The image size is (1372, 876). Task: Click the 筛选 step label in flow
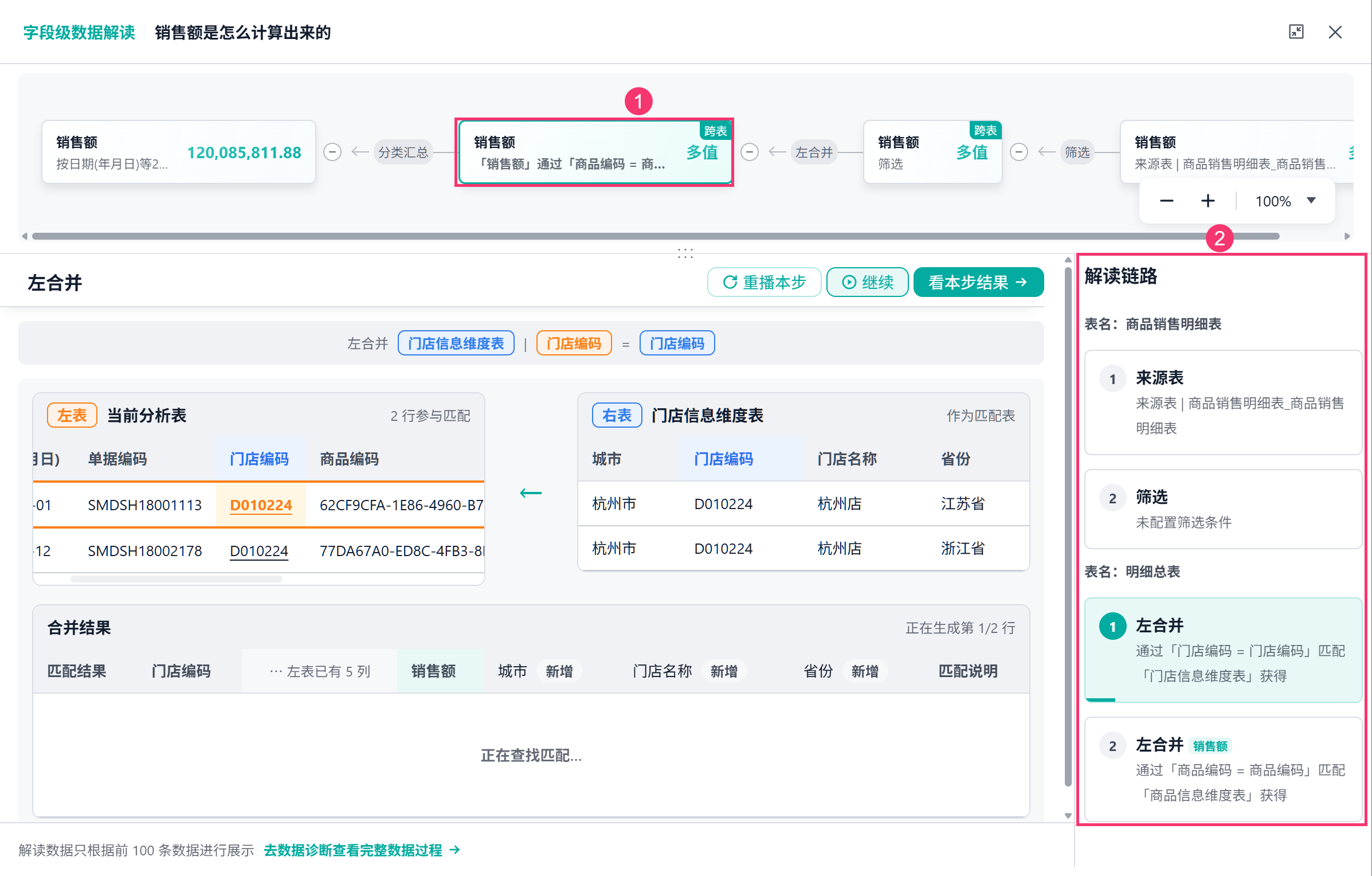click(x=1077, y=152)
